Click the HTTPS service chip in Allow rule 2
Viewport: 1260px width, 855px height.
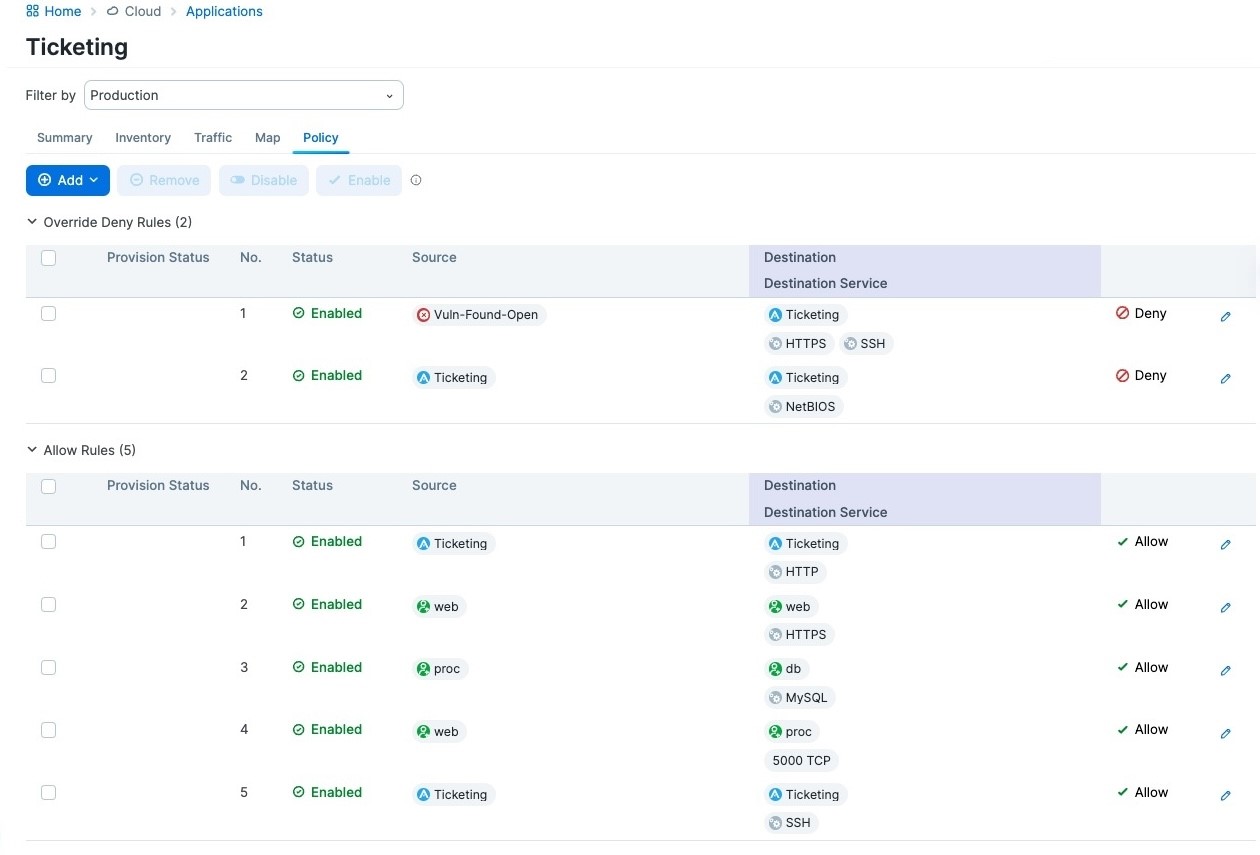tap(799, 635)
